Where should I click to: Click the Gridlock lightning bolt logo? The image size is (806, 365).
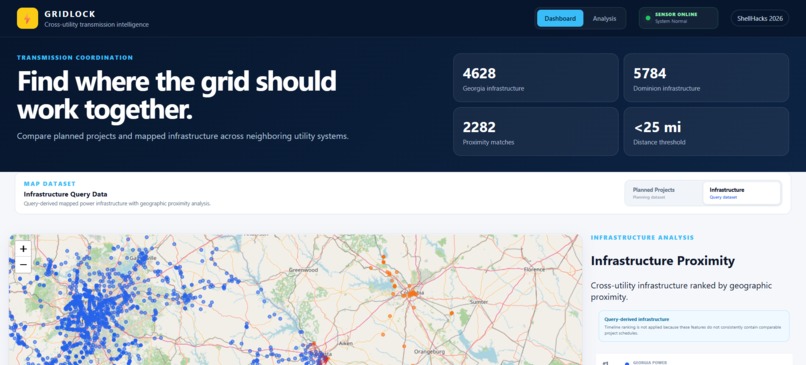(x=27, y=18)
